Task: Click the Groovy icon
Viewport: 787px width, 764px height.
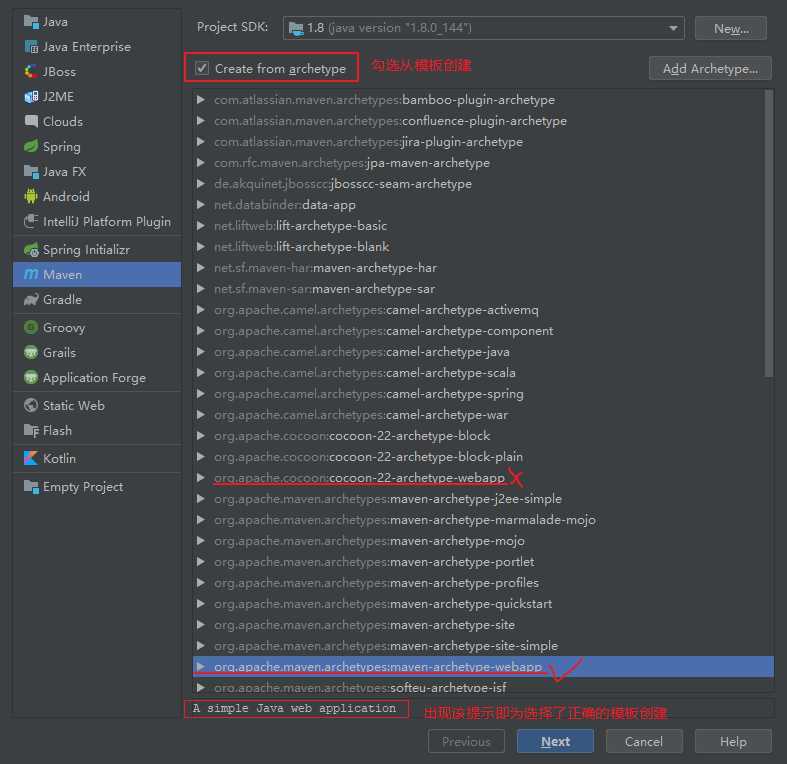Action: [x=31, y=327]
